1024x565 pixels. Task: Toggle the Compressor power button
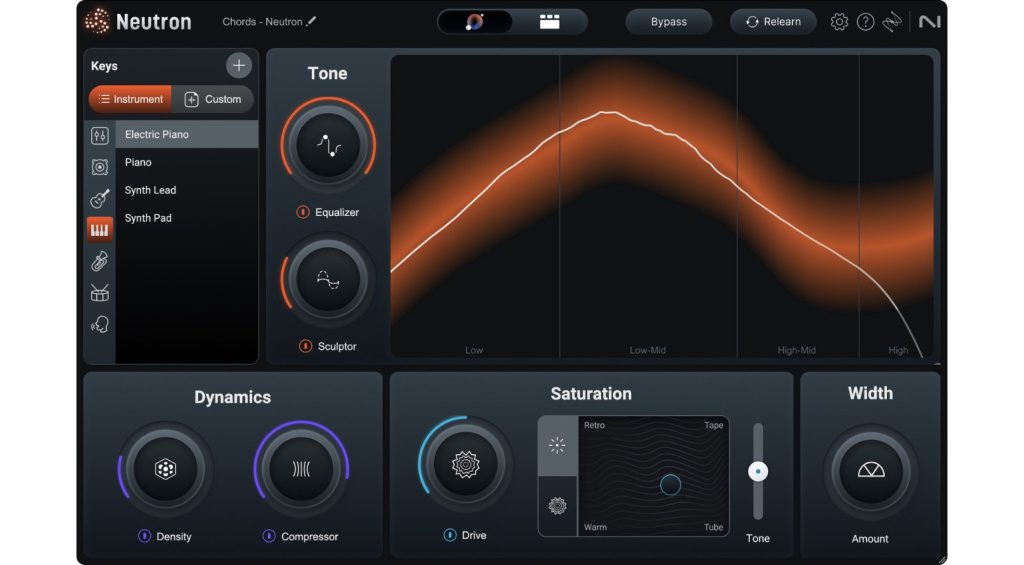[x=268, y=536]
